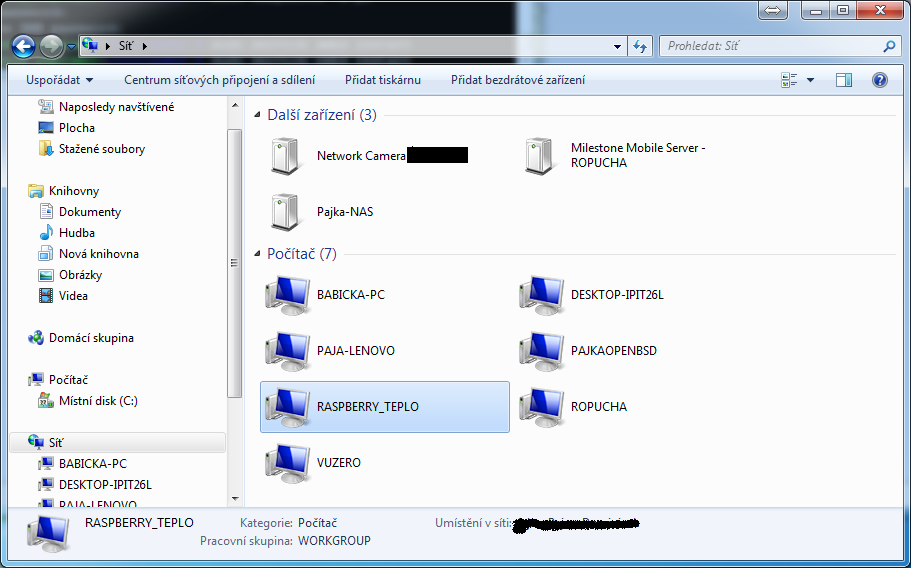Open the address bar history dropdown
The height and width of the screenshot is (568, 911).
coord(617,46)
